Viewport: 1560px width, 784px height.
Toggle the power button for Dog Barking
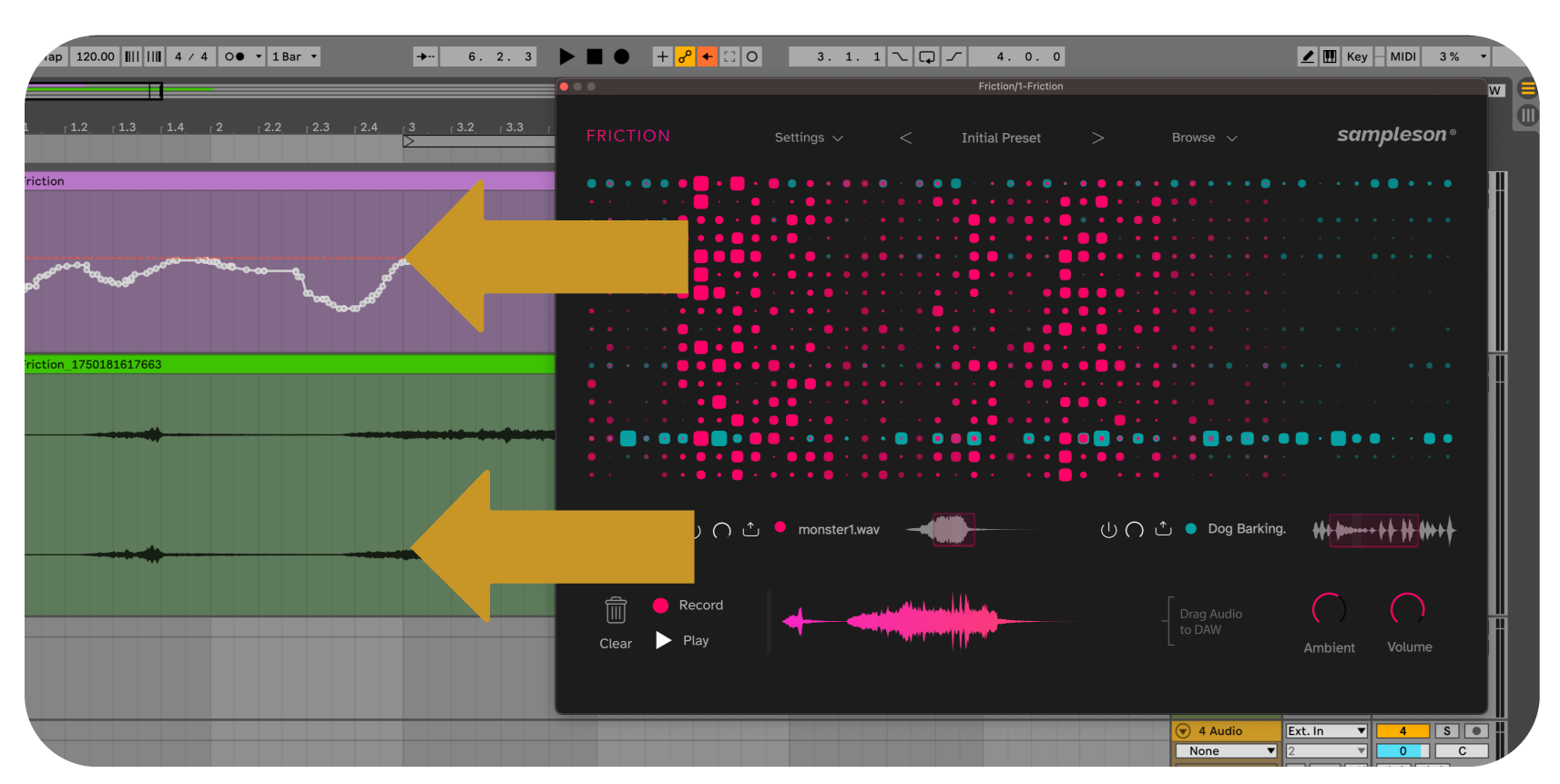coord(1108,530)
